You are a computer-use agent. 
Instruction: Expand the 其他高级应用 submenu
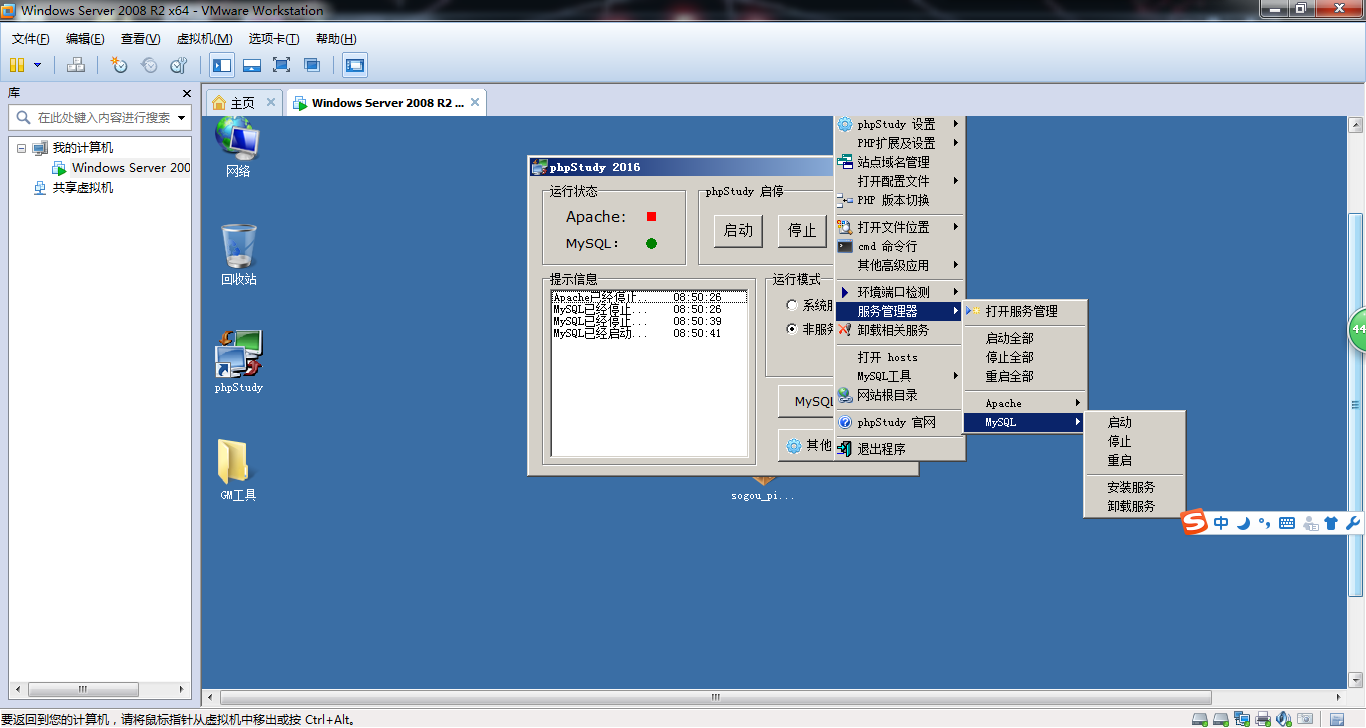[900, 265]
